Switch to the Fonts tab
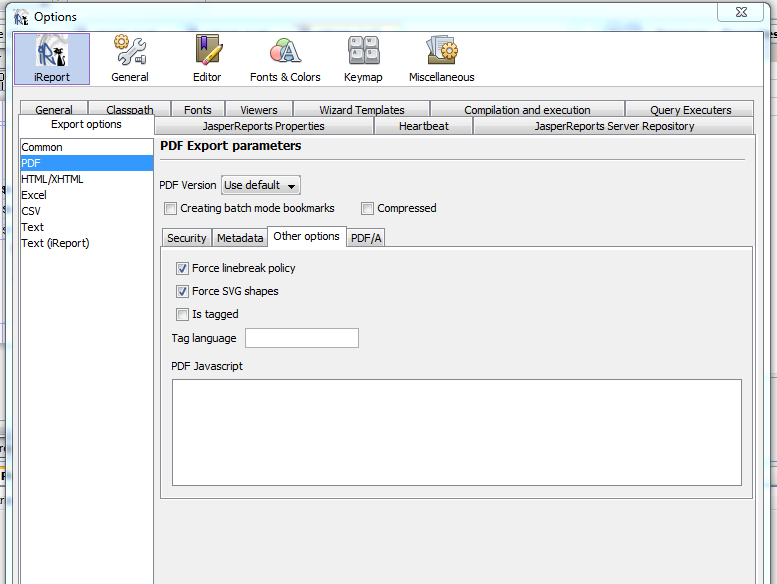This screenshot has width=777, height=584. point(198,109)
